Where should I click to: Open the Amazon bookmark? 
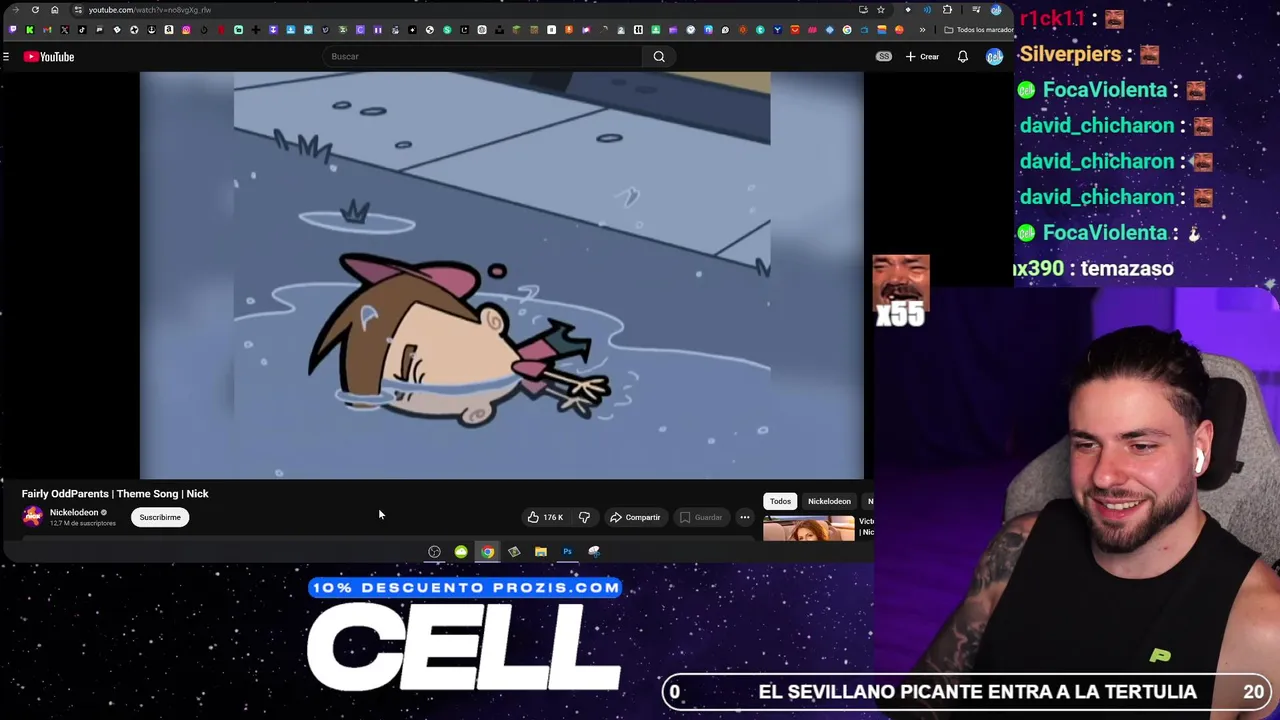169,29
